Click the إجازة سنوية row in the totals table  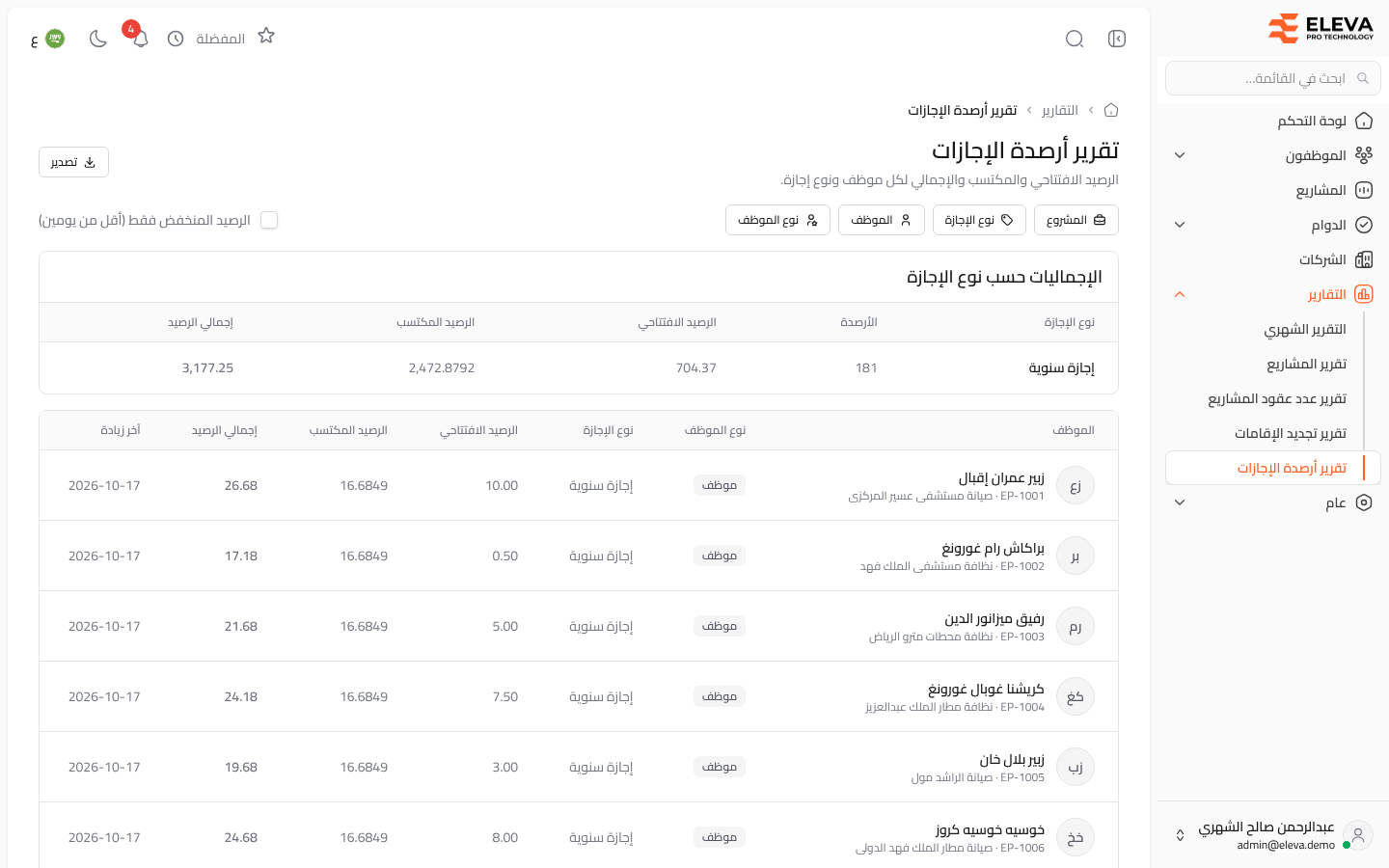point(579,367)
